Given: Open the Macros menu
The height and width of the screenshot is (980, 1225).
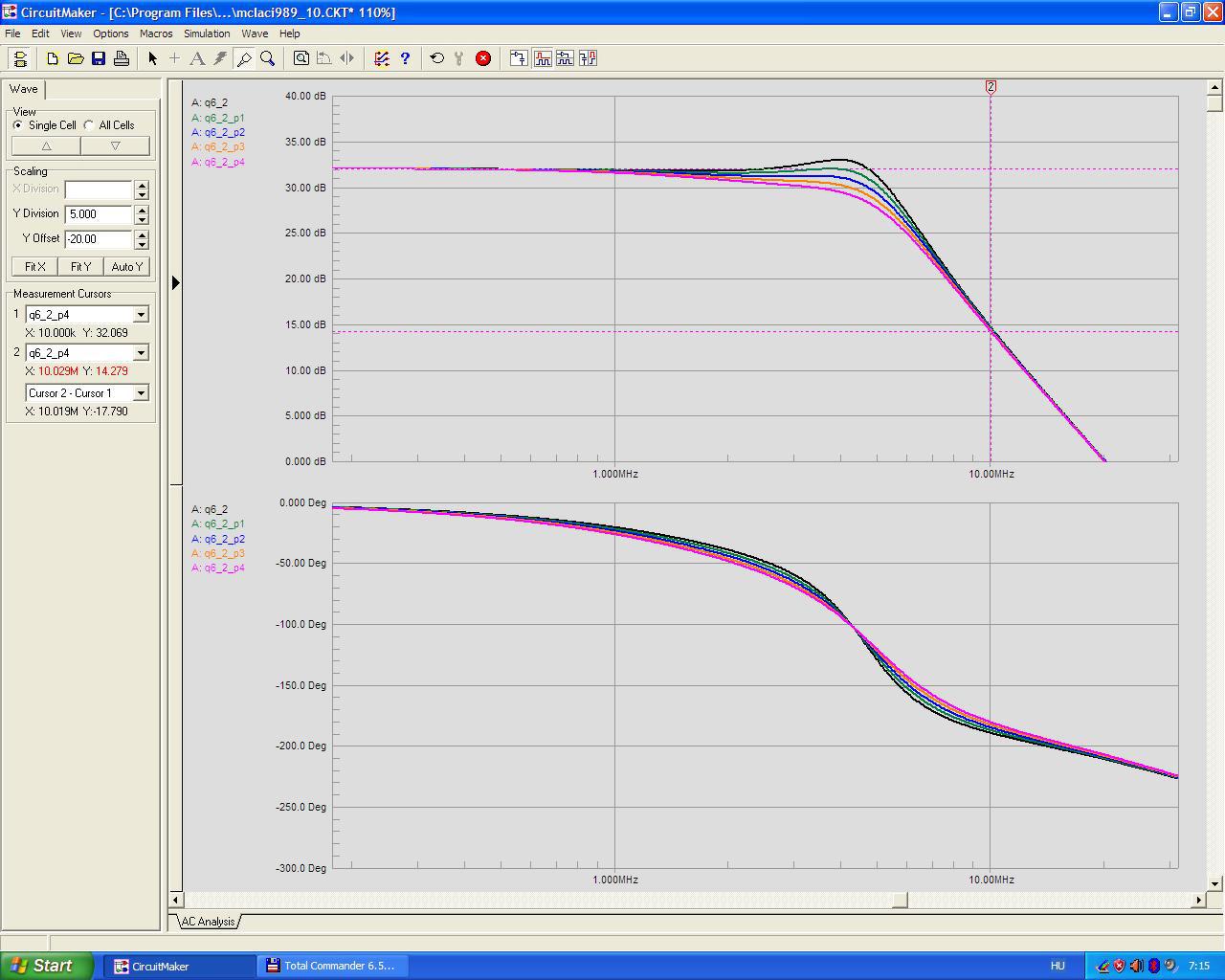Looking at the screenshot, I should pyautogui.click(x=156, y=33).
